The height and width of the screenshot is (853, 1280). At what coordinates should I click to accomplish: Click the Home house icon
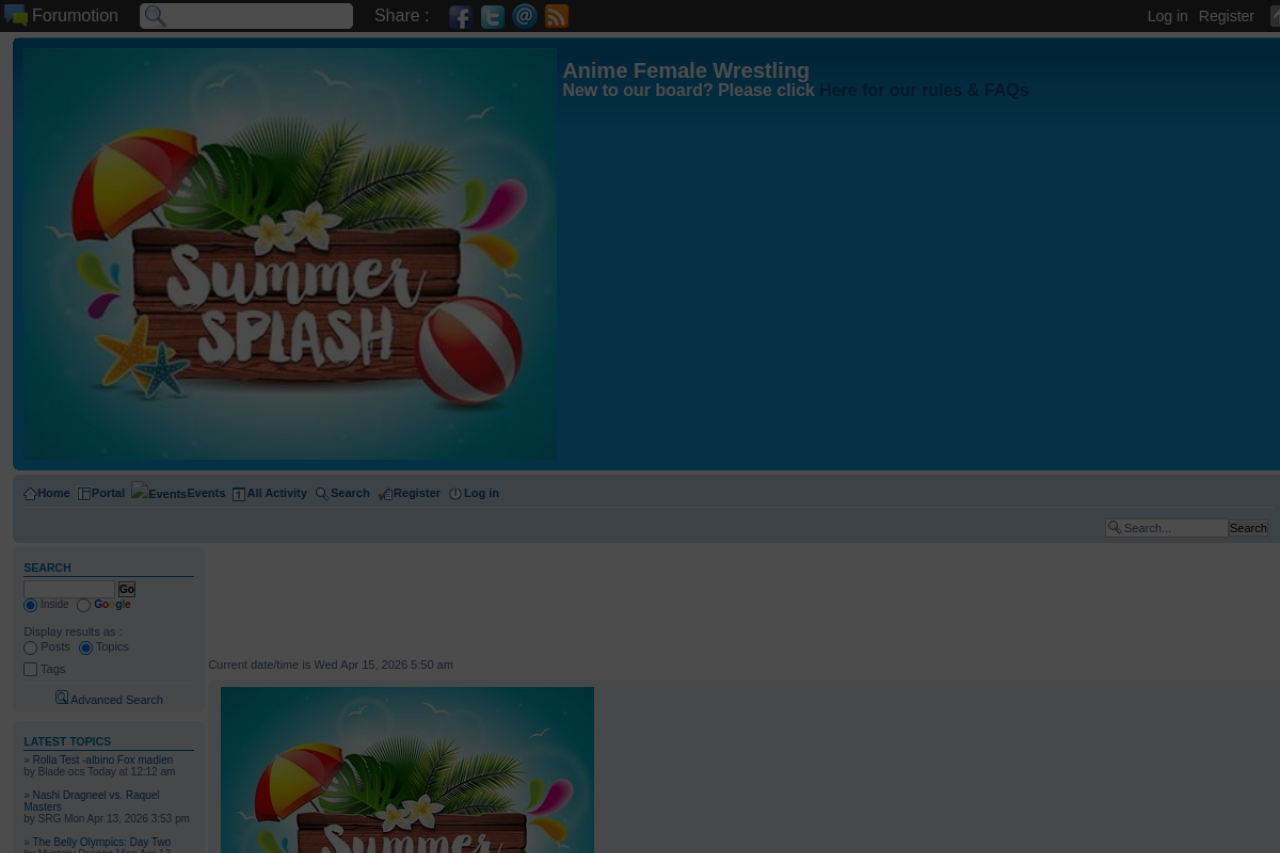coord(30,494)
